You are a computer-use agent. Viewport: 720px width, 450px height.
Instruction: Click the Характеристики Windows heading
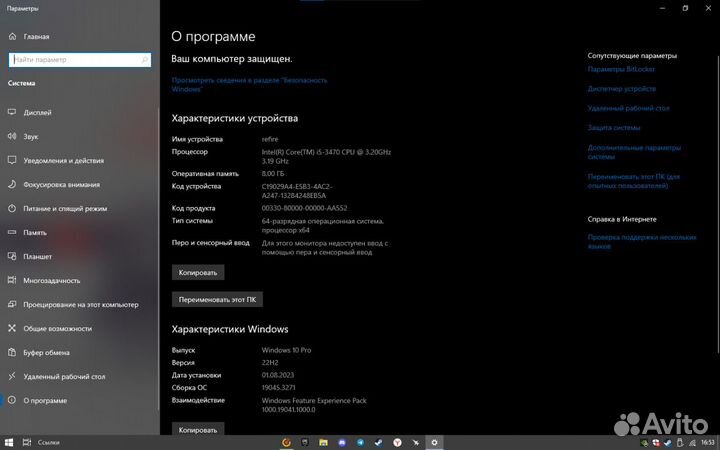(x=230, y=329)
